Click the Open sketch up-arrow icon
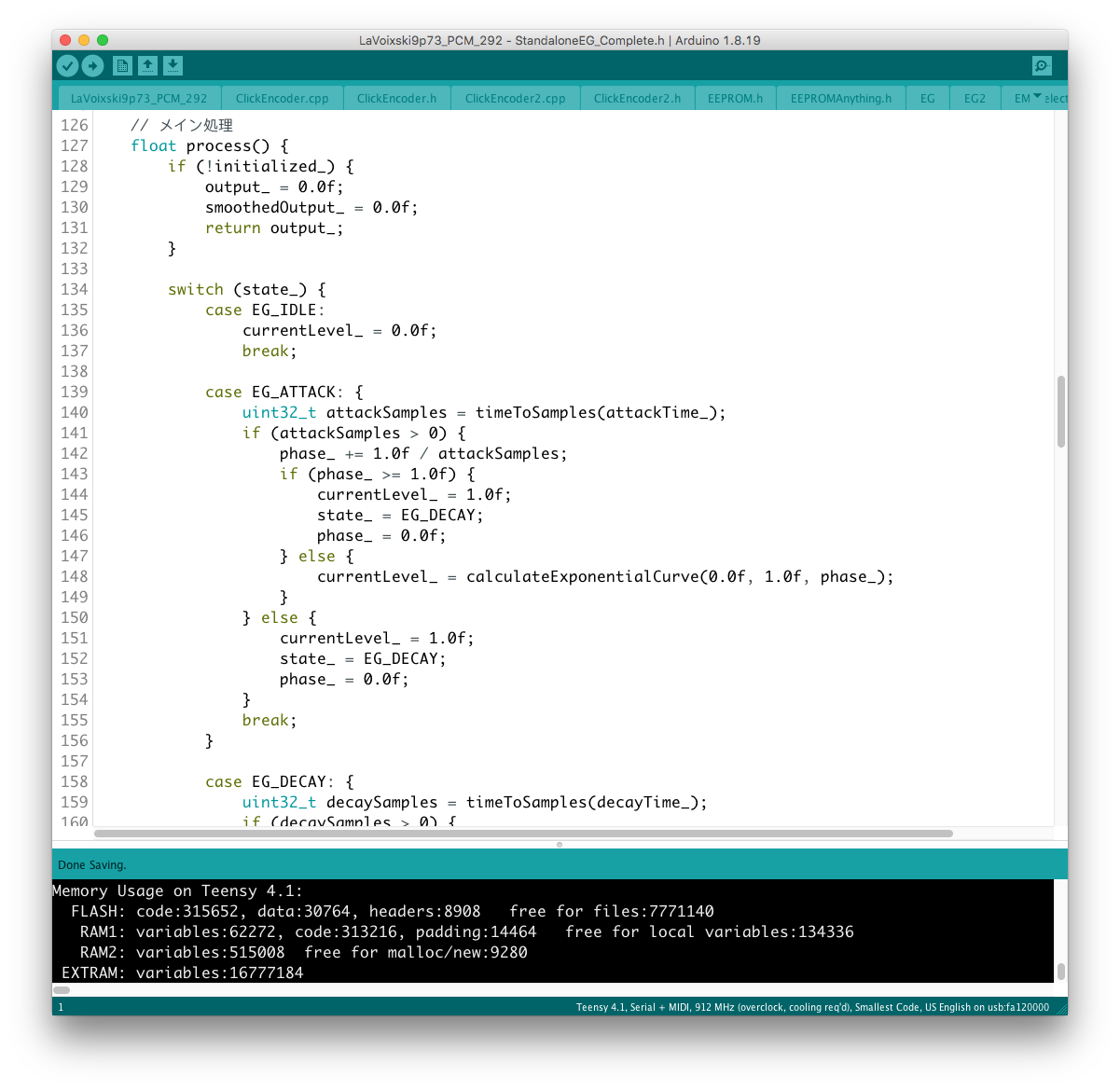 (x=147, y=65)
